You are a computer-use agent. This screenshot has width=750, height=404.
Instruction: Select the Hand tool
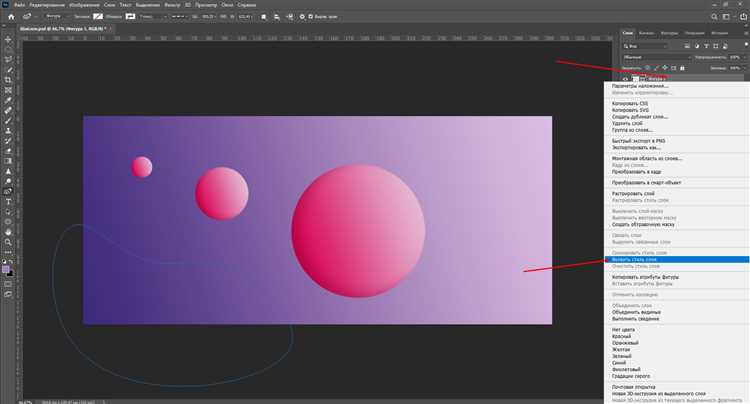(8, 232)
